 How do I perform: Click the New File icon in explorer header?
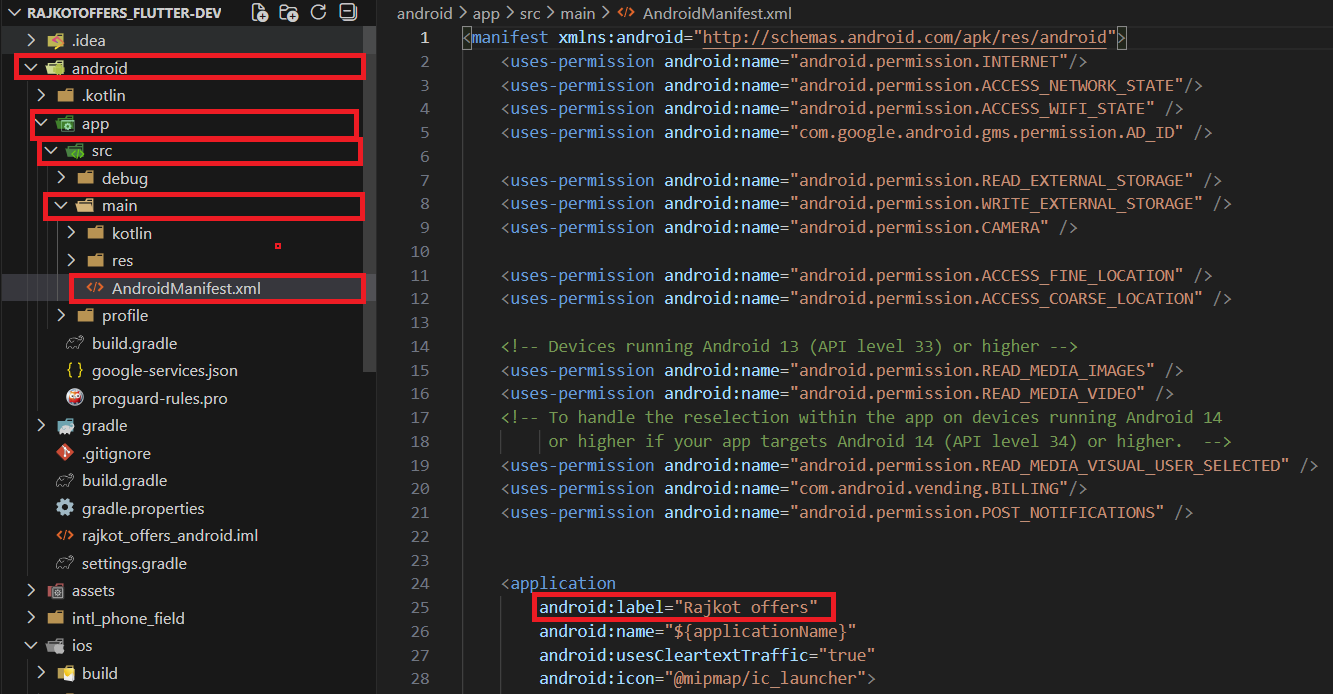tap(260, 13)
